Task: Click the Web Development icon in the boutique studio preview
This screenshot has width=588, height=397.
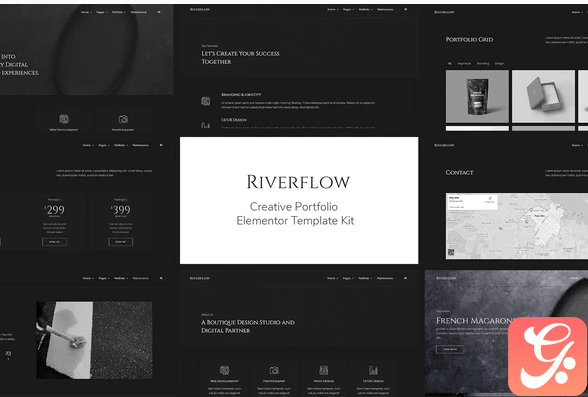Action: click(x=224, y=370)
